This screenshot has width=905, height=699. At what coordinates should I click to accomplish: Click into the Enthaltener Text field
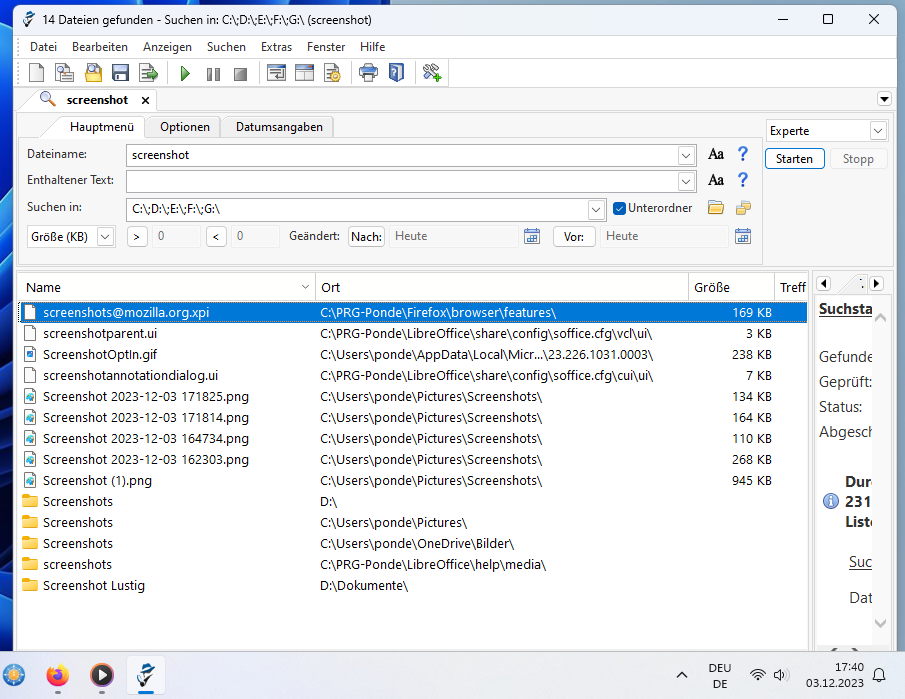402,181
